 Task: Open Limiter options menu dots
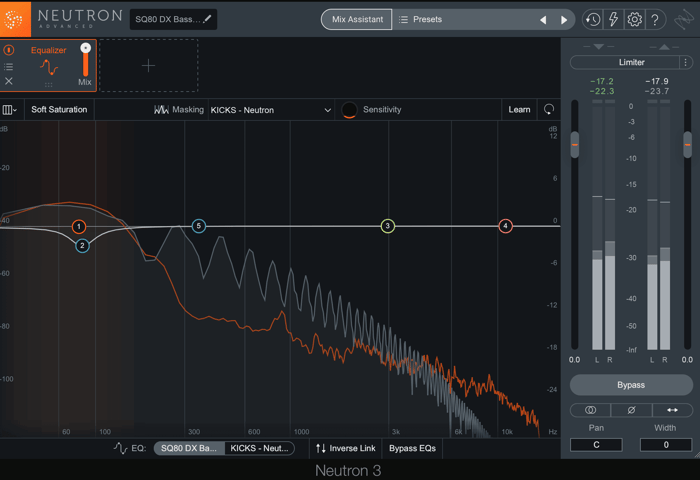(x=686, y=62)
